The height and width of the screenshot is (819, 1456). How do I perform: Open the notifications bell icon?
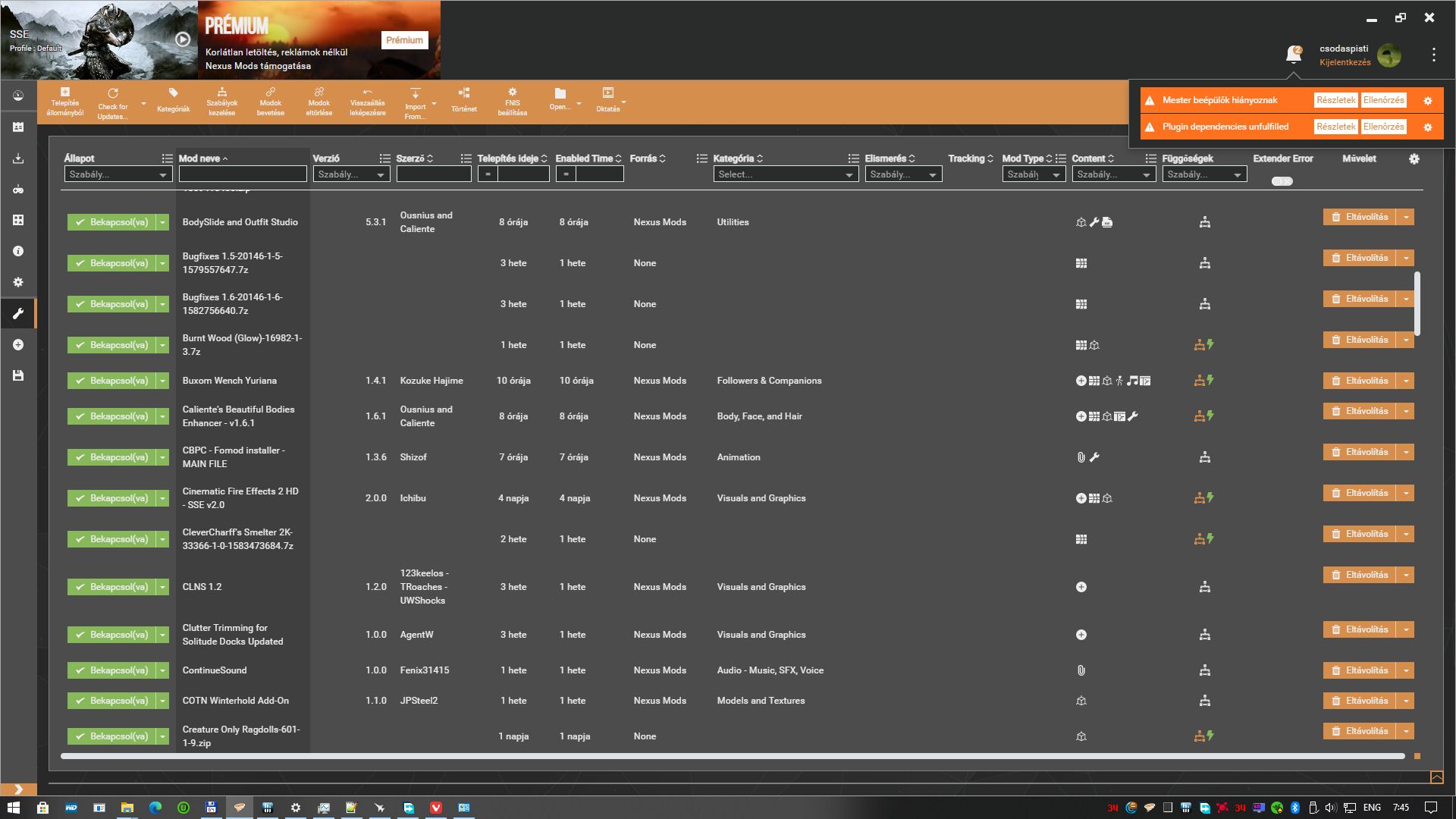pos(1294,55)
